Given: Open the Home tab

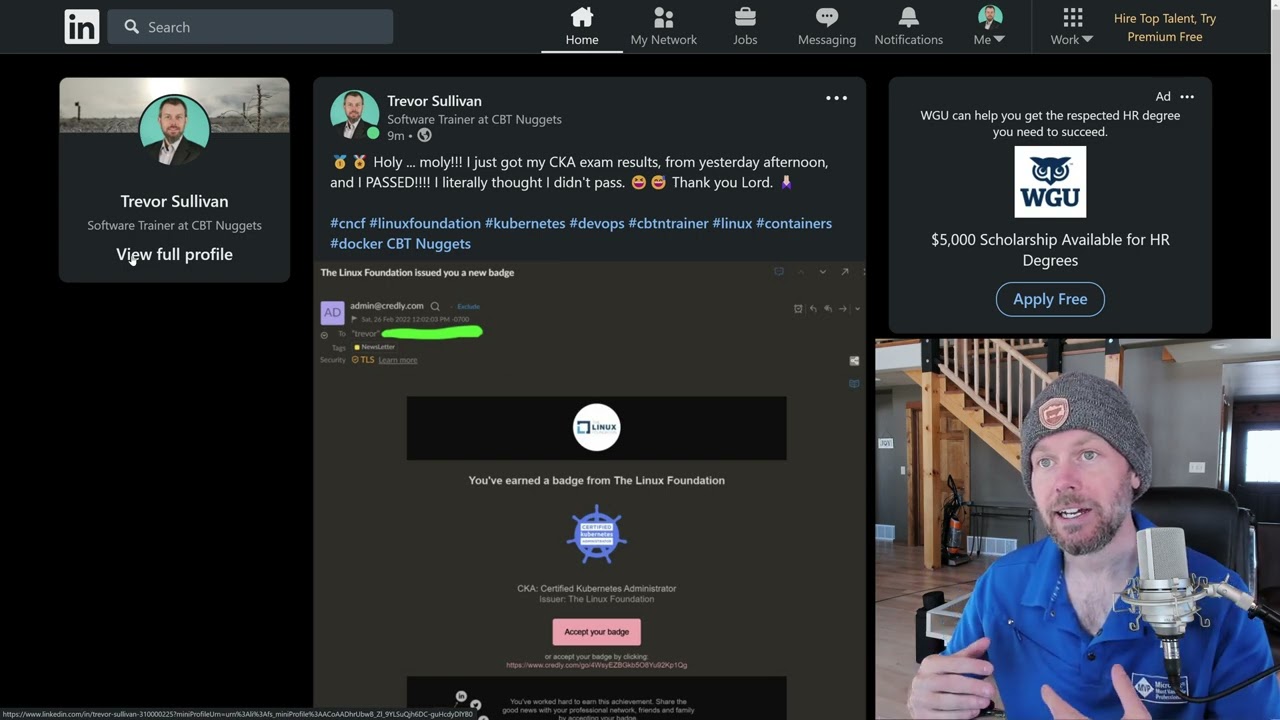Looking at the screenshot, I should (582, 27).
